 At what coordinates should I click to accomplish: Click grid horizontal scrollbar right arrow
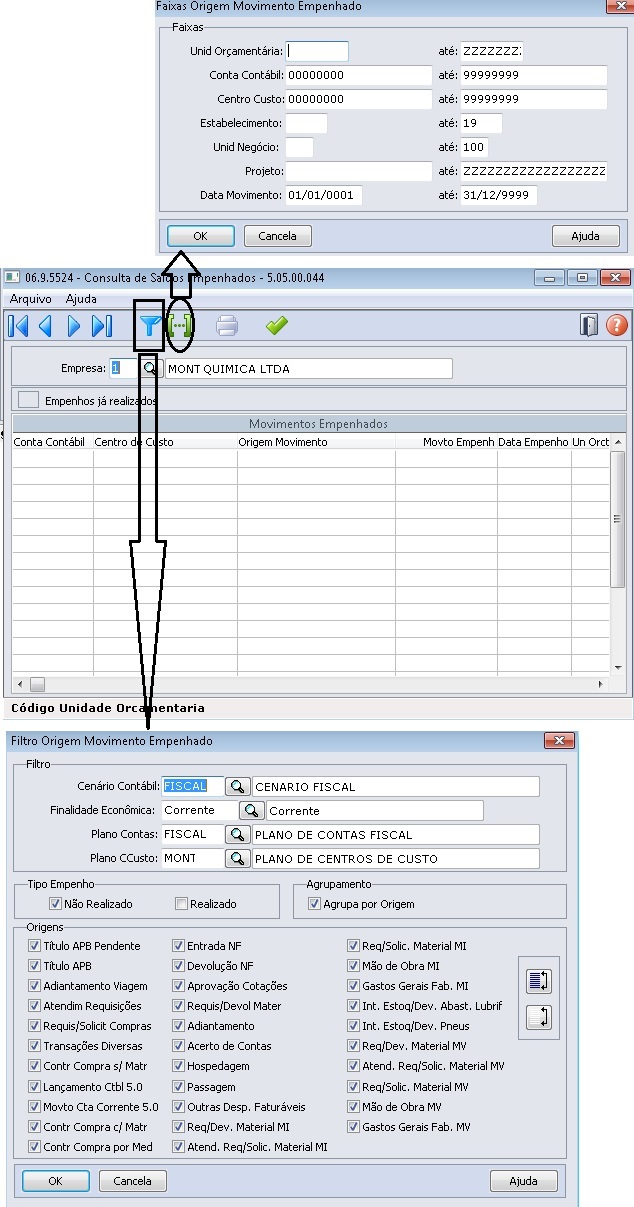600,685
